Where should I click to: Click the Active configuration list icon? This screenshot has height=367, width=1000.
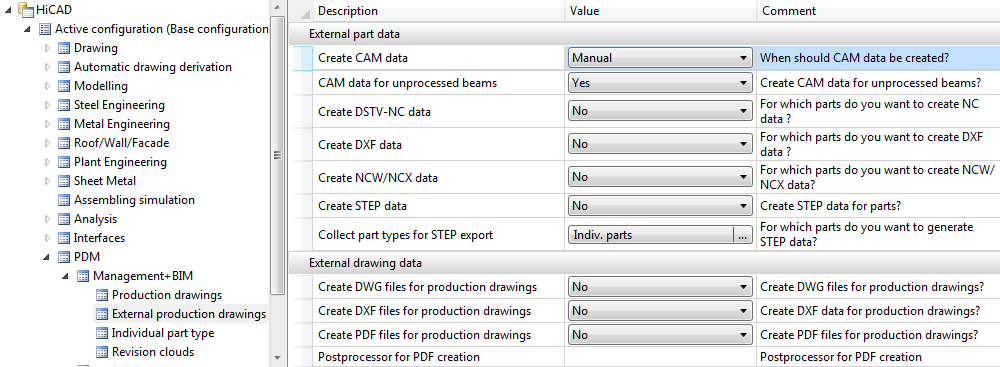pos(45,29)
